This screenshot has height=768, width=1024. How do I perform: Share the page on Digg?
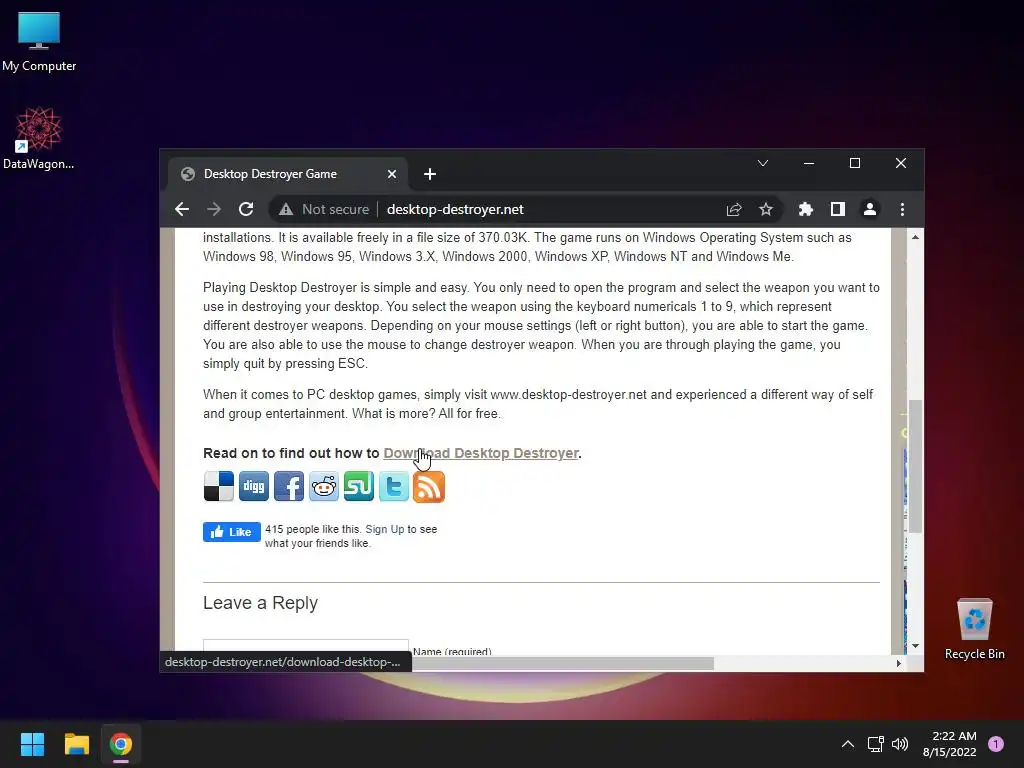coord(253,487)
